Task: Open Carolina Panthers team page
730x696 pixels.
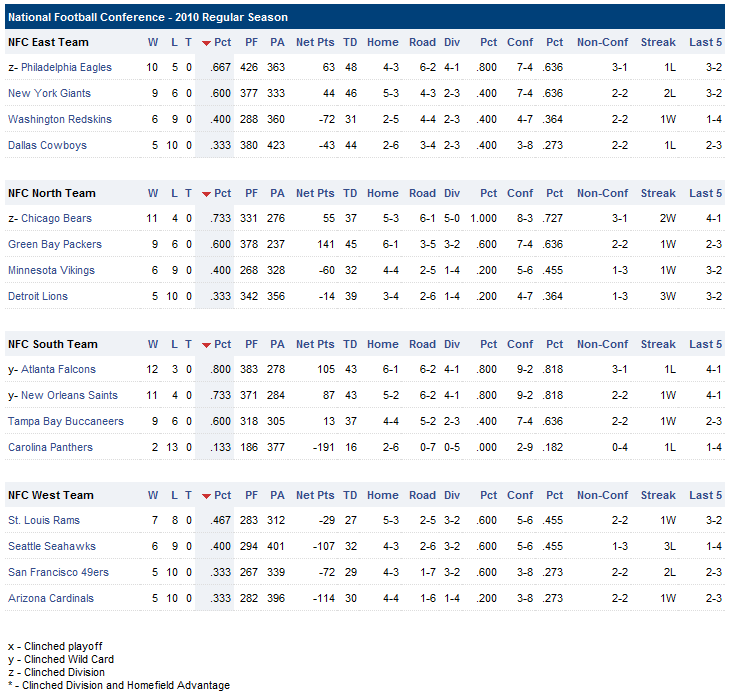Action: [x=50, y=447]
